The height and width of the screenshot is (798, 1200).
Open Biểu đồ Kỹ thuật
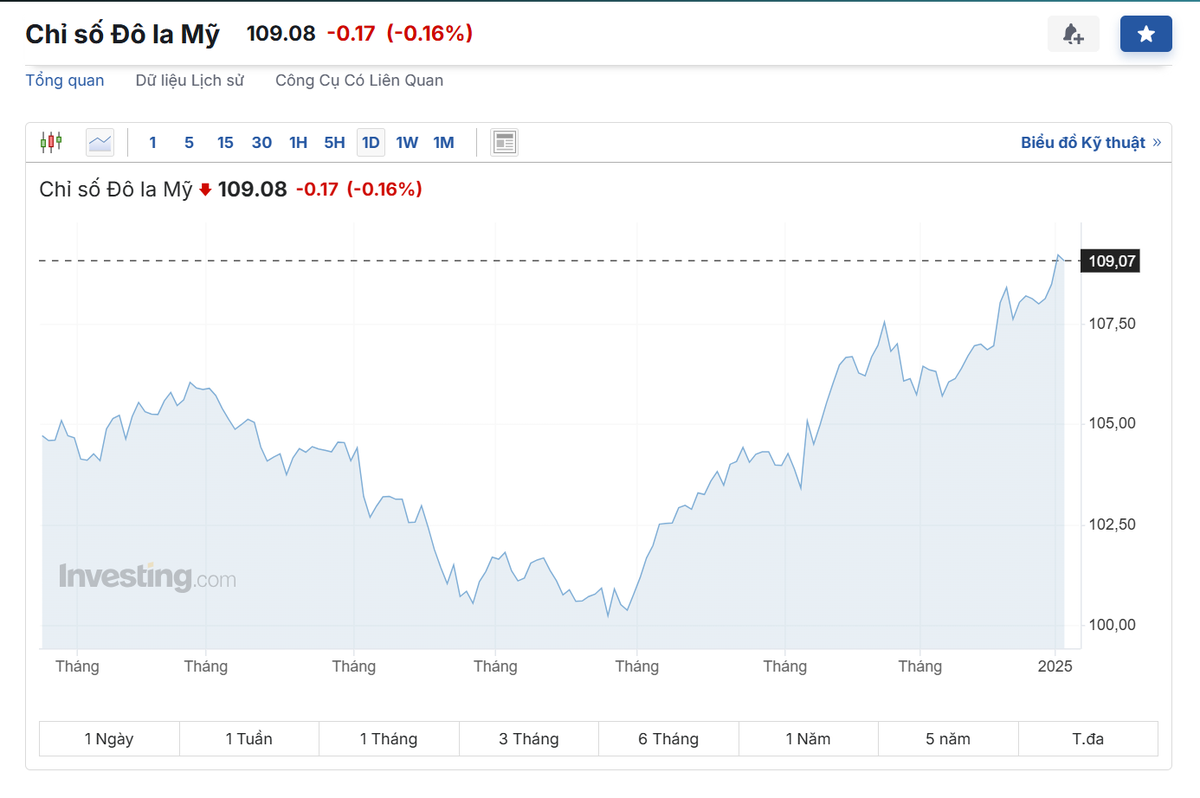[1085, 141]
